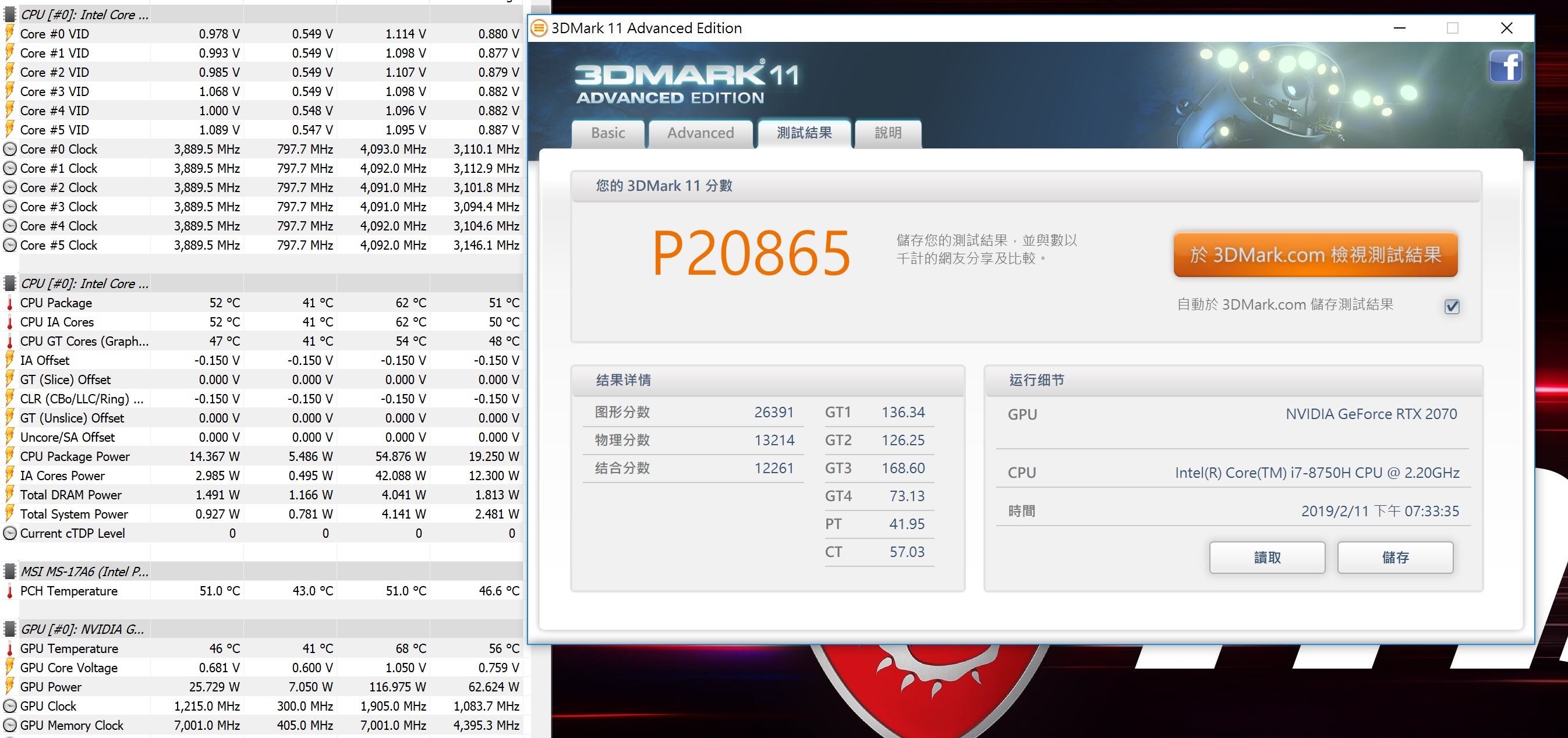Click the 讀取 button
Viewport: 1568px width, 738px height.
[1267, 558]
